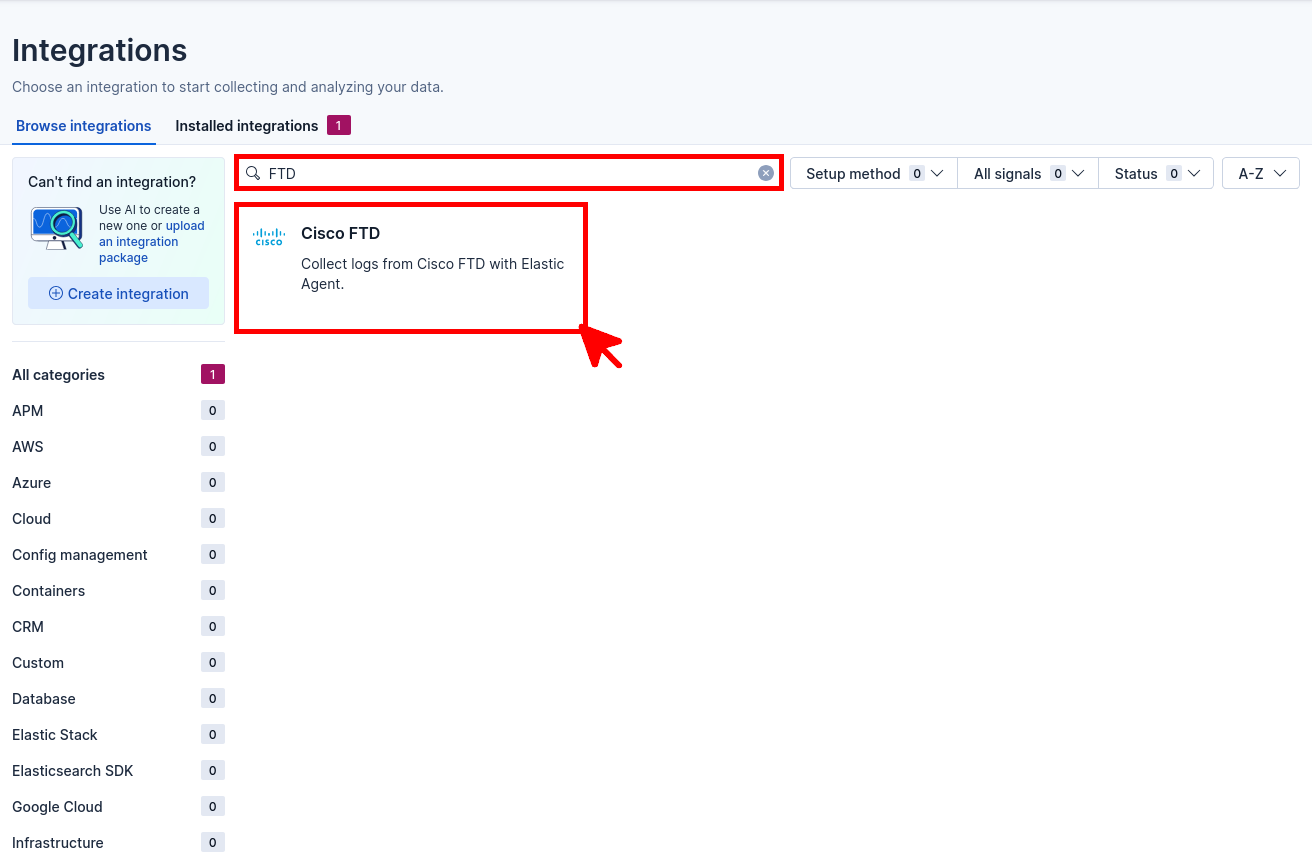Image resolution: width=1312 pixels, height=859 pixels.
Task: Select the Google Cloud category
Action: click(x=118, y=807)
